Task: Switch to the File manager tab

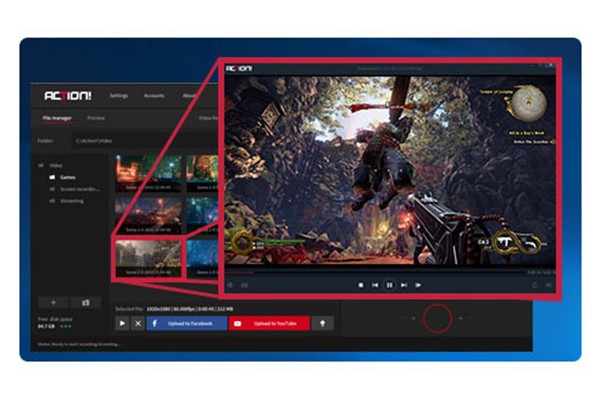Action: point(57,118)
